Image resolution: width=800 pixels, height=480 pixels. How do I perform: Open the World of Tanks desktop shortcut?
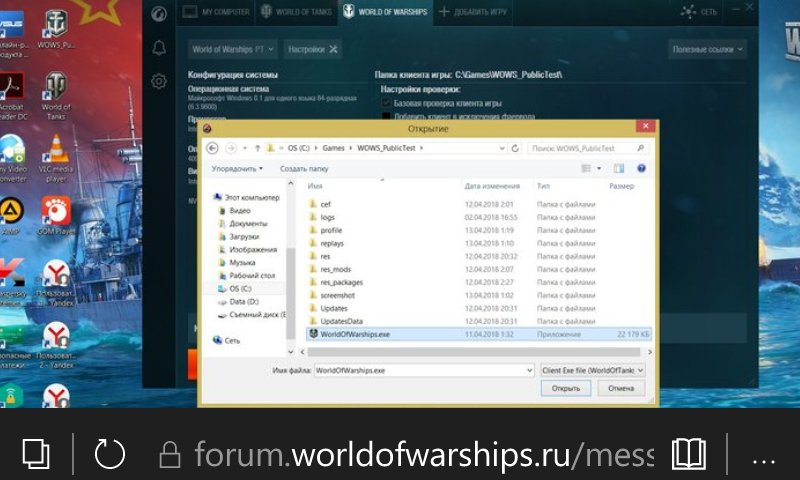pyautogui.click(x=56, y=96)
